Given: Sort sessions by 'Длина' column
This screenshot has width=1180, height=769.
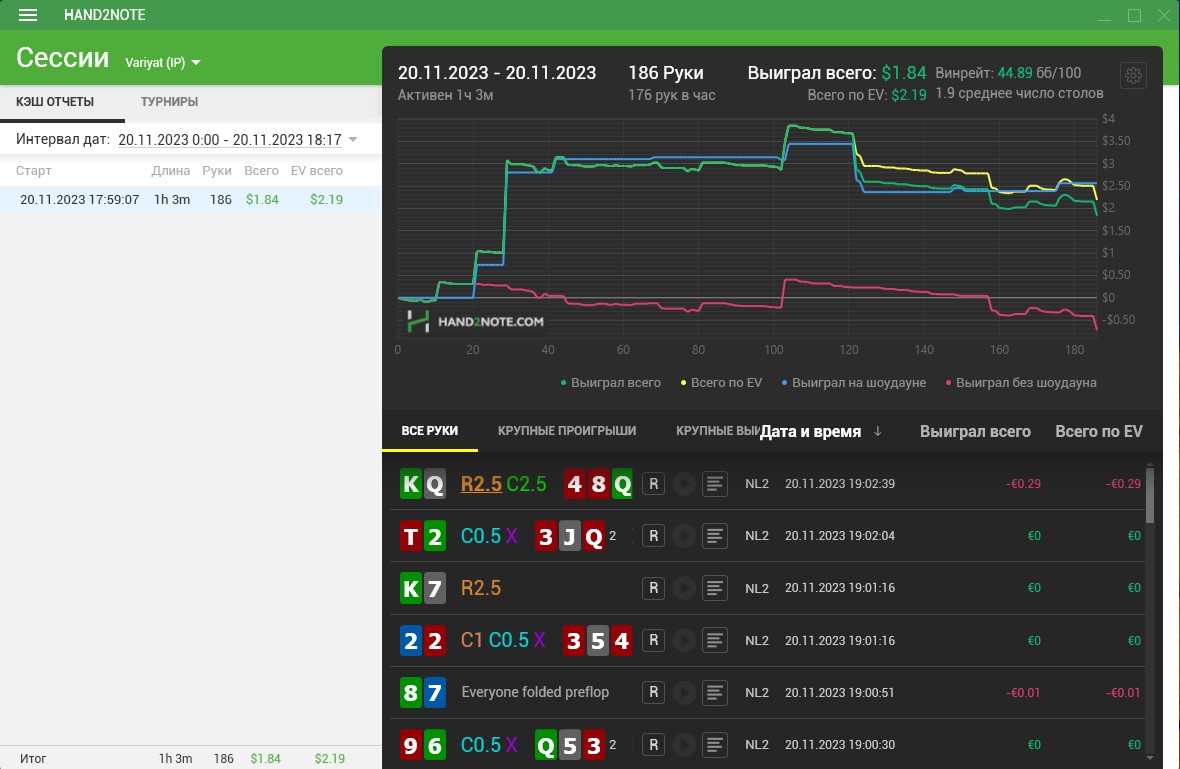Looking at the screenshot, I should tap(170, 171).
